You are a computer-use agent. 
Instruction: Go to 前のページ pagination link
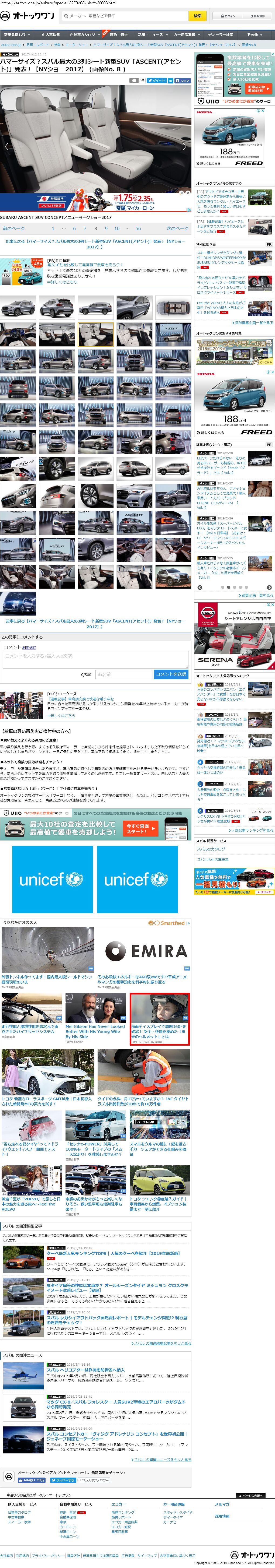pyautogui.click(x=14, y=228)
